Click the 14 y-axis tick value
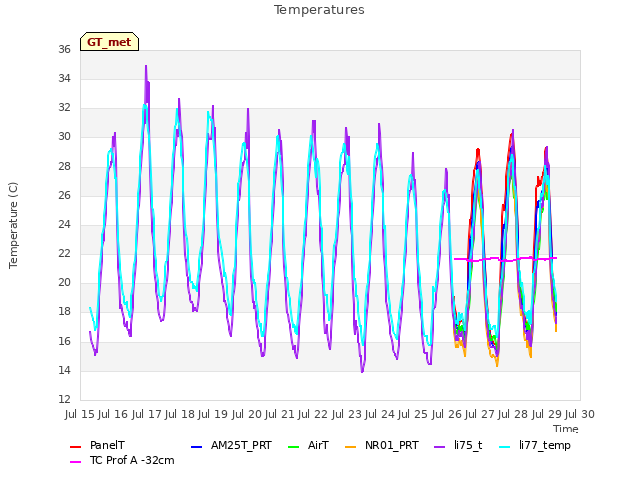 click(x=64, y=370)
